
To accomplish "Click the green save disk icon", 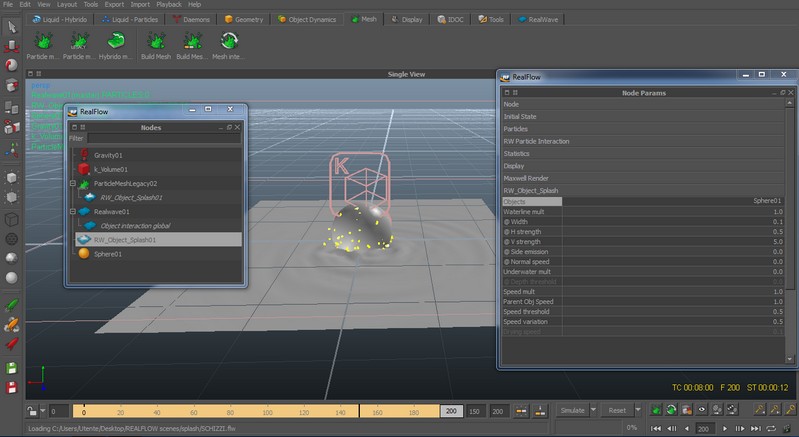I will [11, 368].
